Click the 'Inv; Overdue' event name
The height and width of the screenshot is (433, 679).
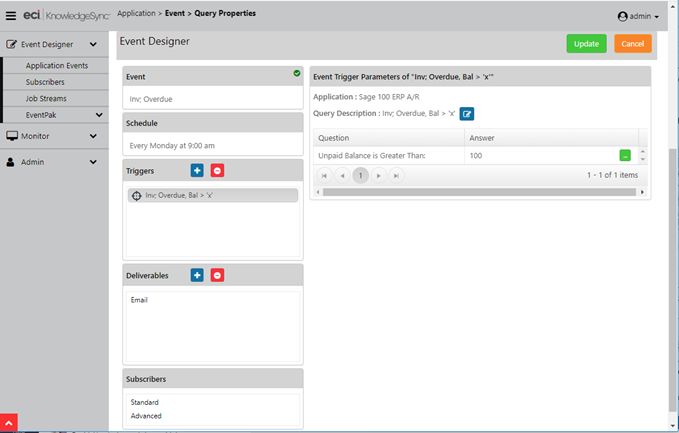[x=151, y=99]
